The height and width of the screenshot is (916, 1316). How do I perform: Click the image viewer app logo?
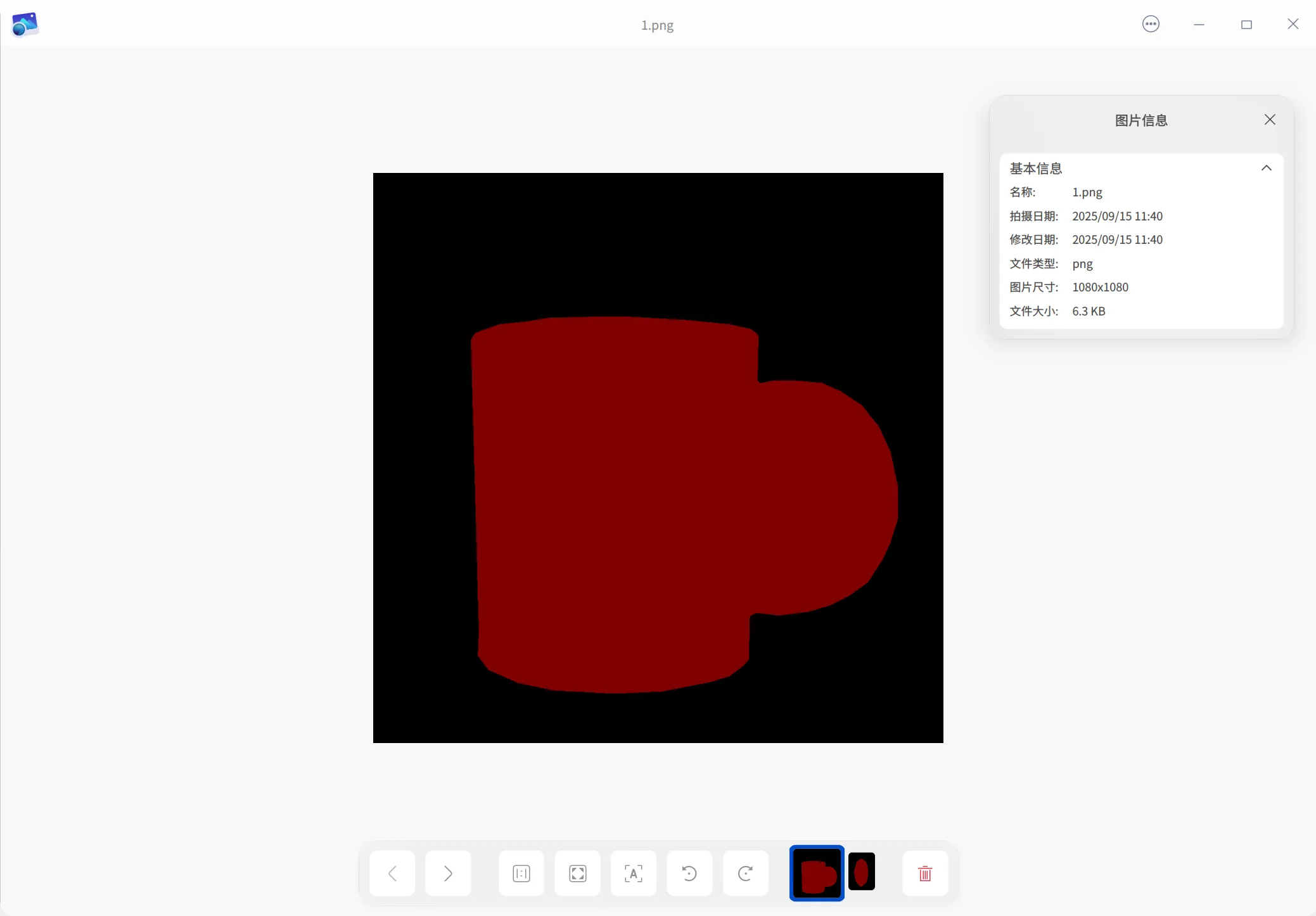click(x=25, y=25)
